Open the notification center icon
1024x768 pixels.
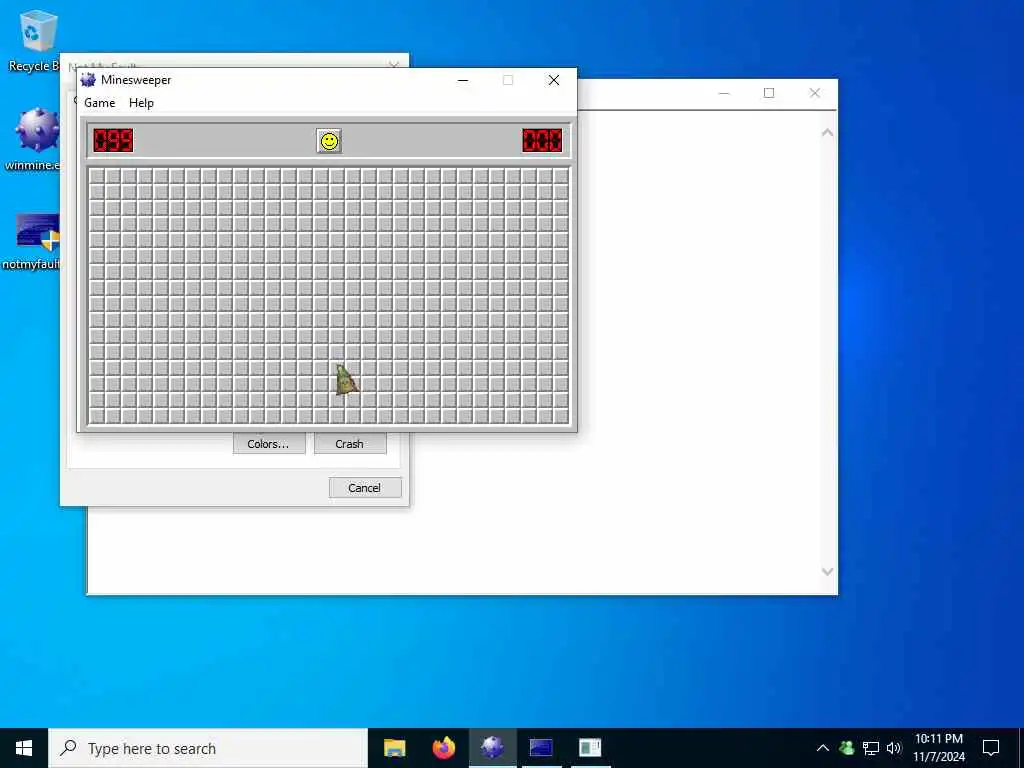(x=991, y=748)
